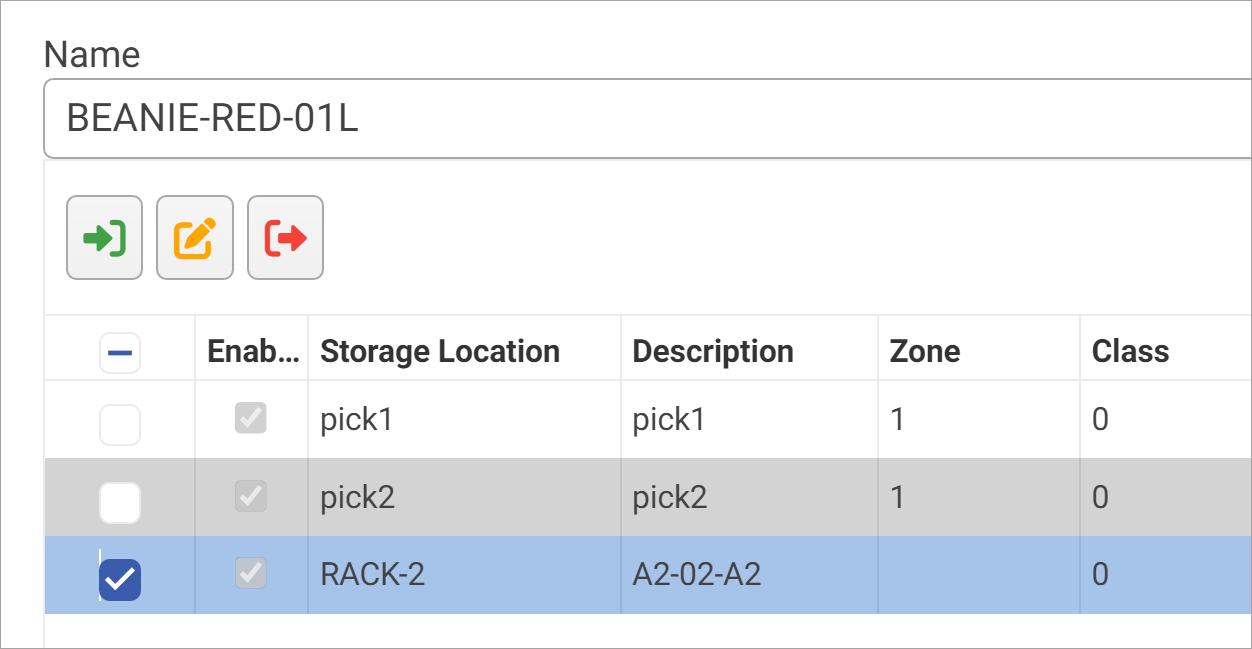Select the pick2 storage location row
Screen dimensions: 1252x649
click(450, 496)
